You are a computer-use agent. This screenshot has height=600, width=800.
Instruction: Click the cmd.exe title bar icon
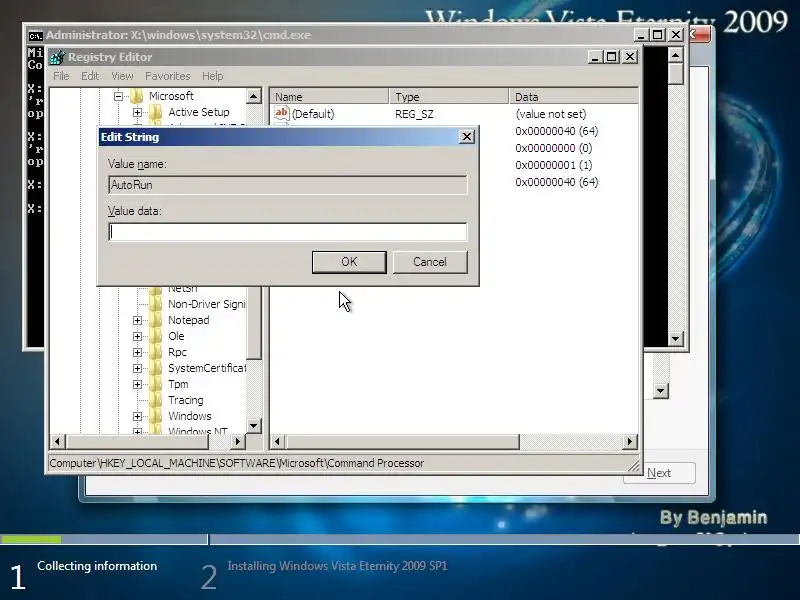pos(35,36)
